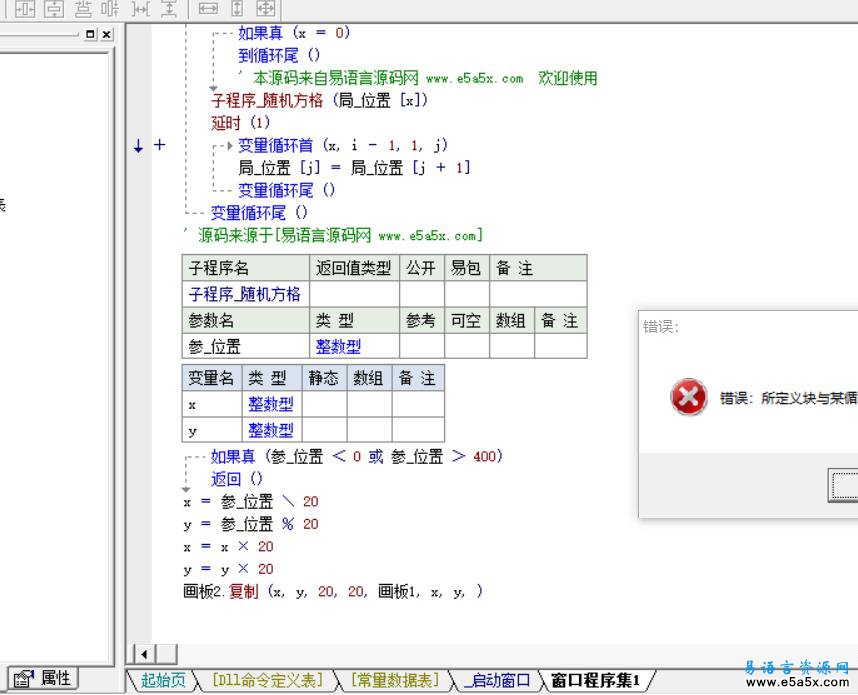Click the side-by-side rectangles horizontal distribute icon

pos(110,8)
